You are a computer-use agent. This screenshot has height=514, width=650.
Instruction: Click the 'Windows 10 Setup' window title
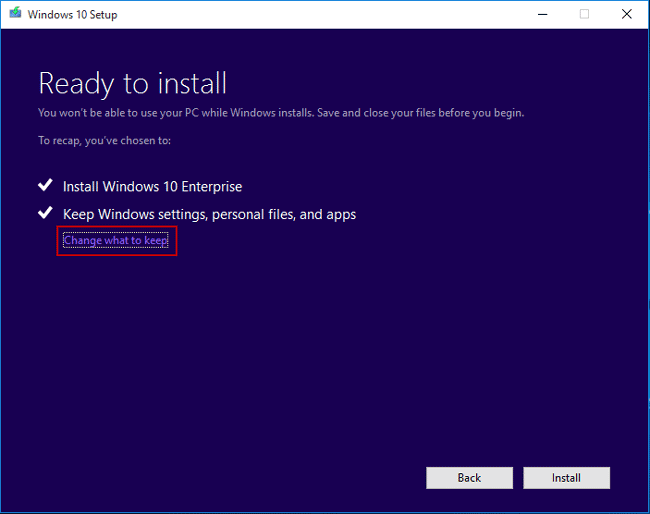[73, 15]
